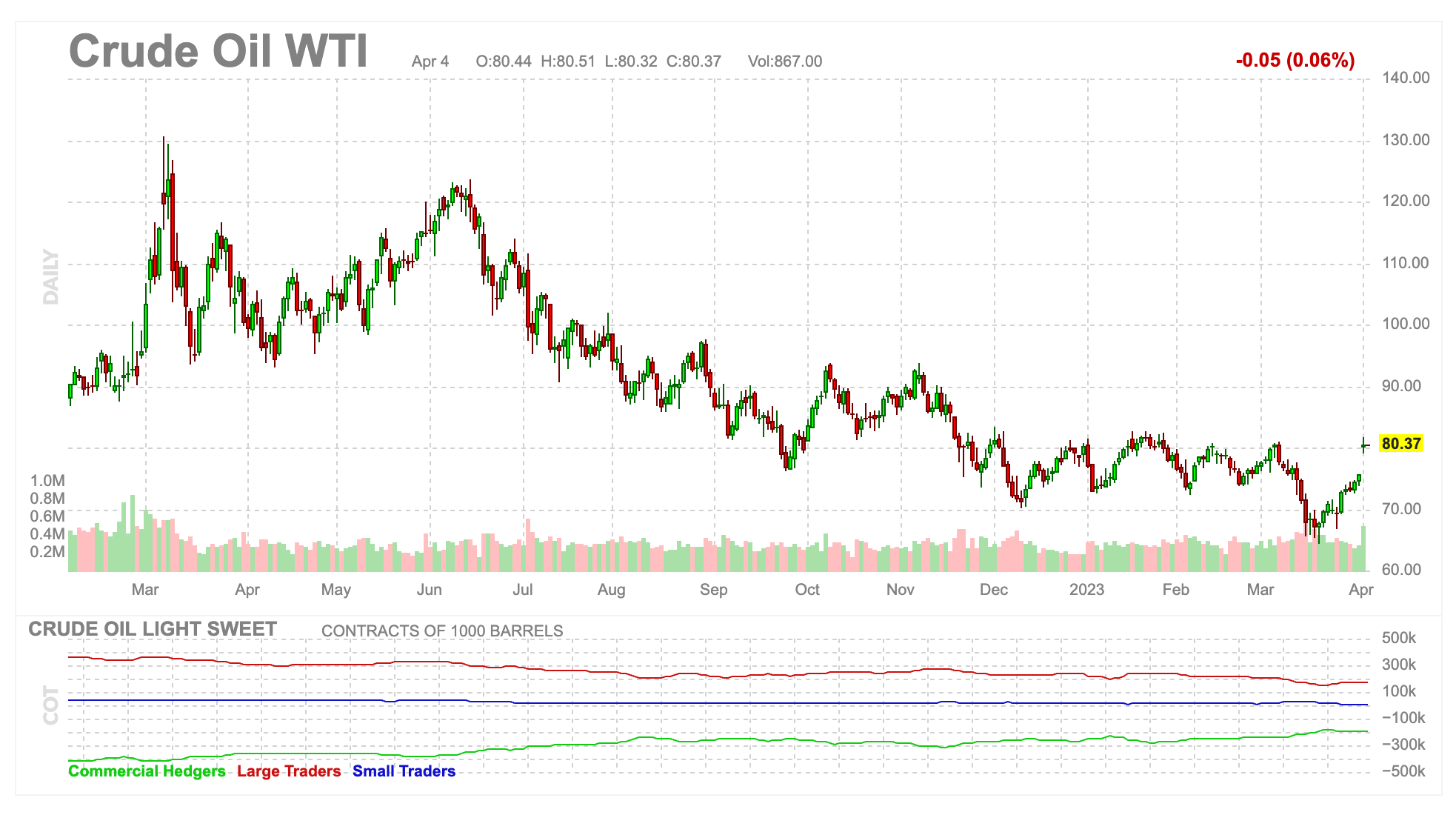Click the 130.00 price axis label

(1406, 140)
